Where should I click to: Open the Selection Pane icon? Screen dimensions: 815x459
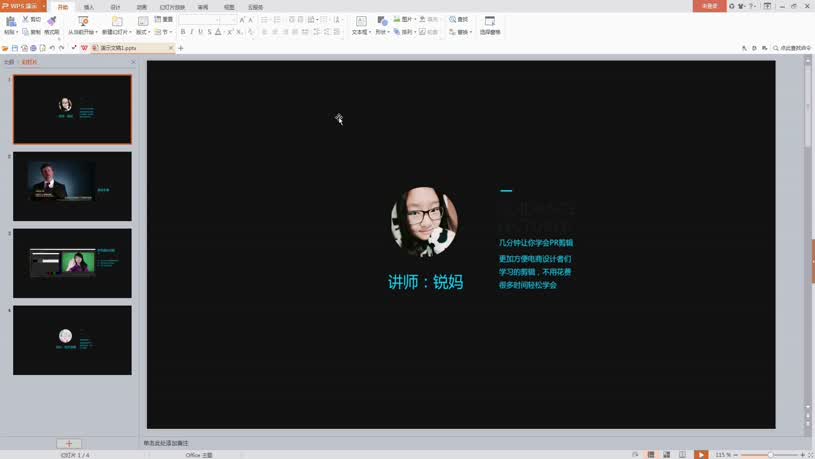coord(490,21)
